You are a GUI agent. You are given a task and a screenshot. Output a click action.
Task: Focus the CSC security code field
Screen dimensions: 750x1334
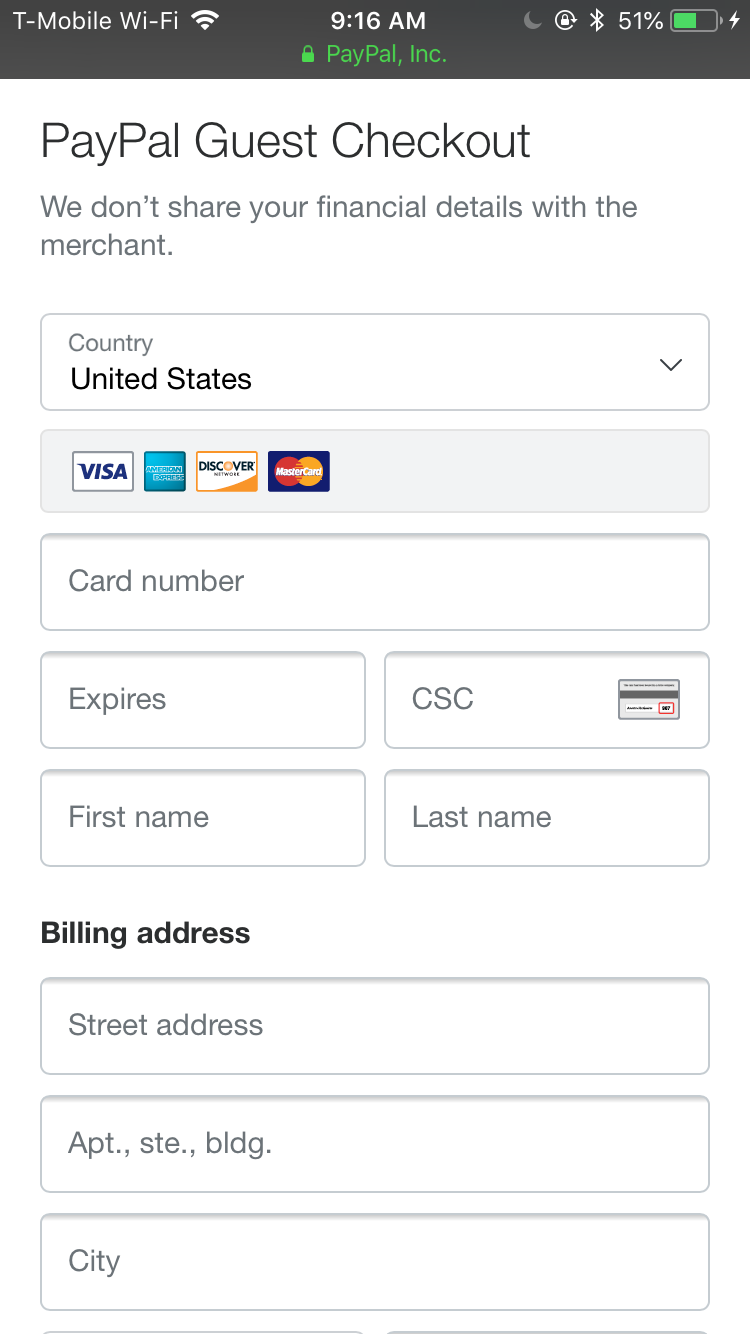[547, 700]
